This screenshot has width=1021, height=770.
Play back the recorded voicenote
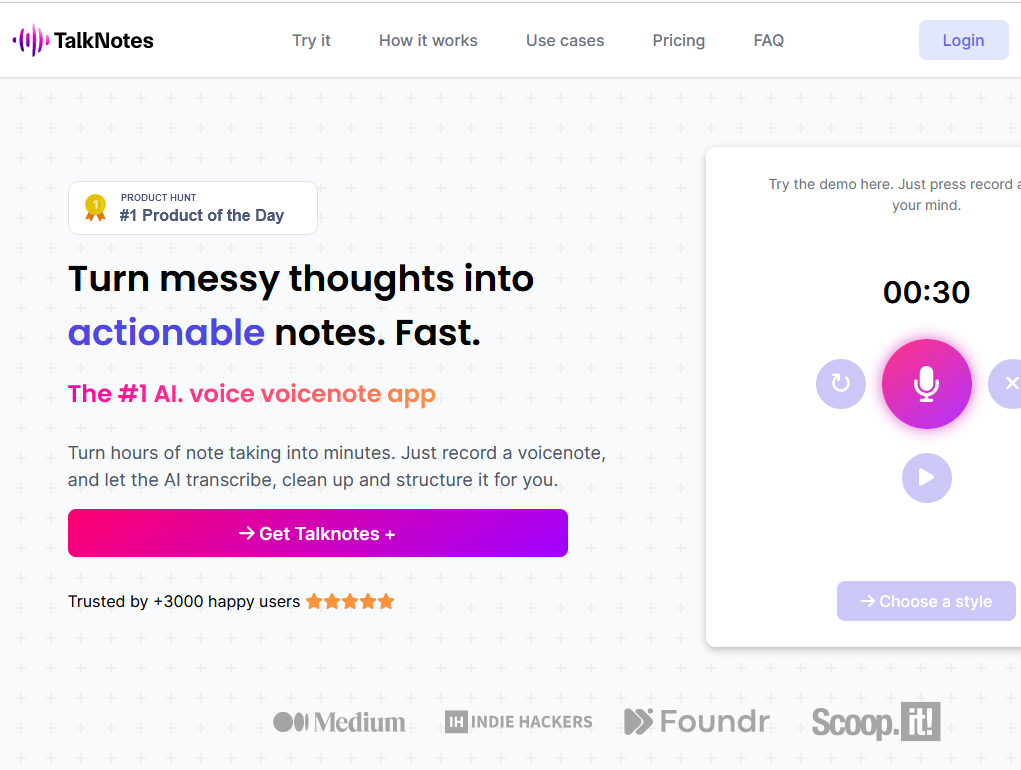point(926,478)
